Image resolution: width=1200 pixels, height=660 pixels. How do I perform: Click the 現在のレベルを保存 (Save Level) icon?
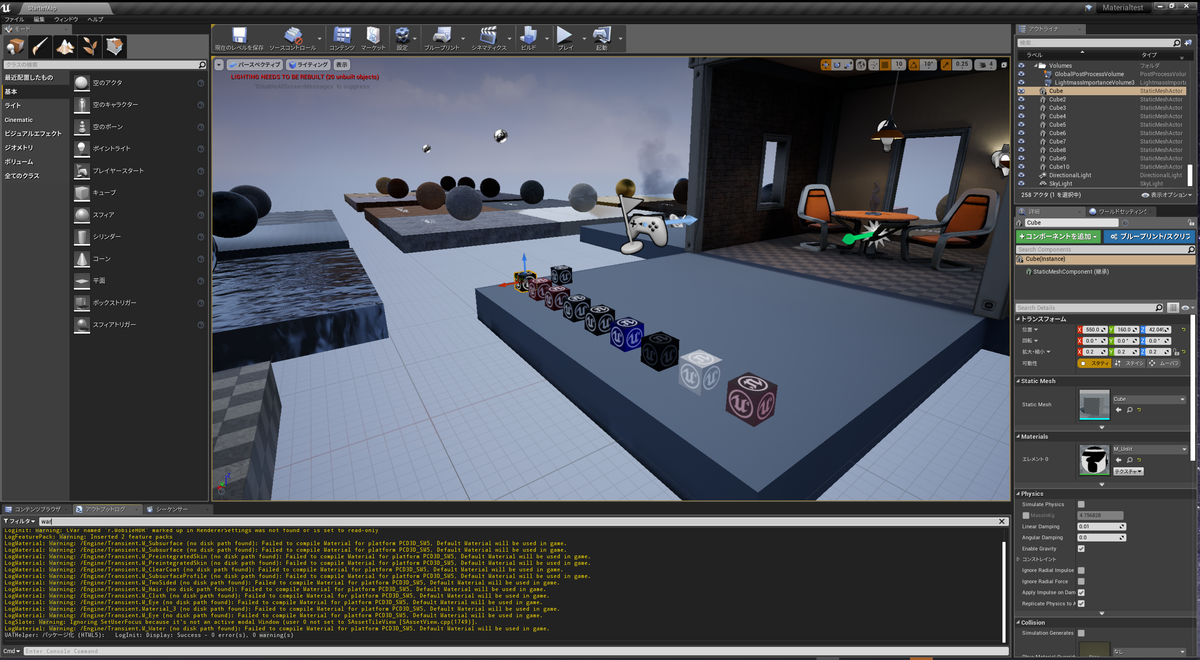pyautogui.click(x=238, y=35)
